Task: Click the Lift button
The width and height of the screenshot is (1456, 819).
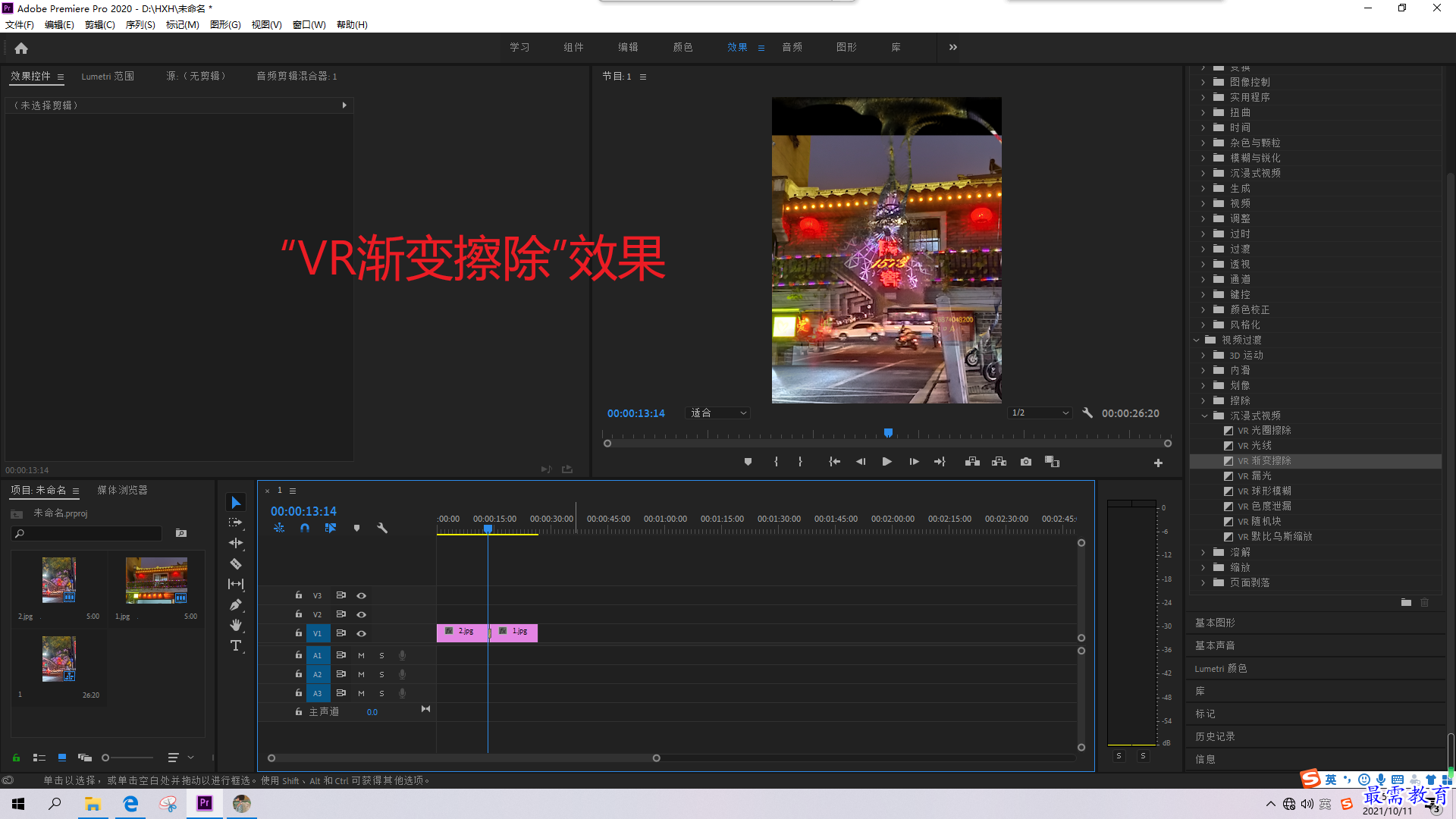Action: (x=972, y=462)
